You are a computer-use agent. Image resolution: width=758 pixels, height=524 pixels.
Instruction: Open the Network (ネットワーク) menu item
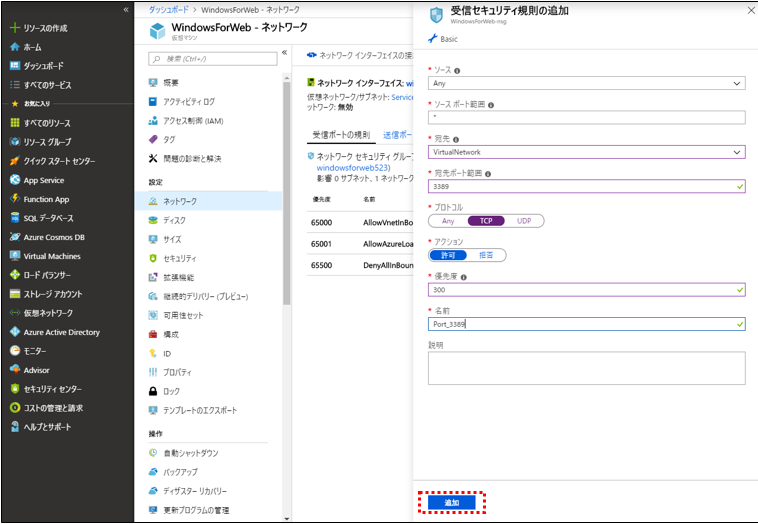(x=208, y=201)
